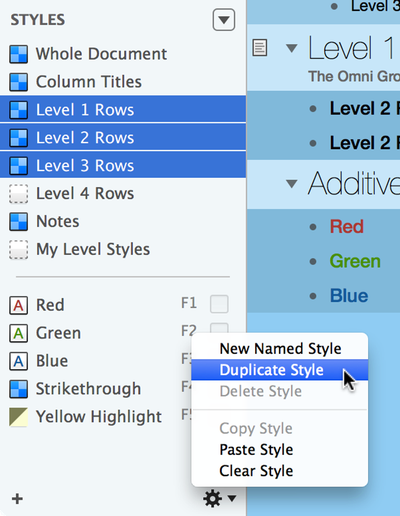This screenshot has width=400, height=516.
Task: Click the note icon beside Level 1
Action: click(260, 47)
